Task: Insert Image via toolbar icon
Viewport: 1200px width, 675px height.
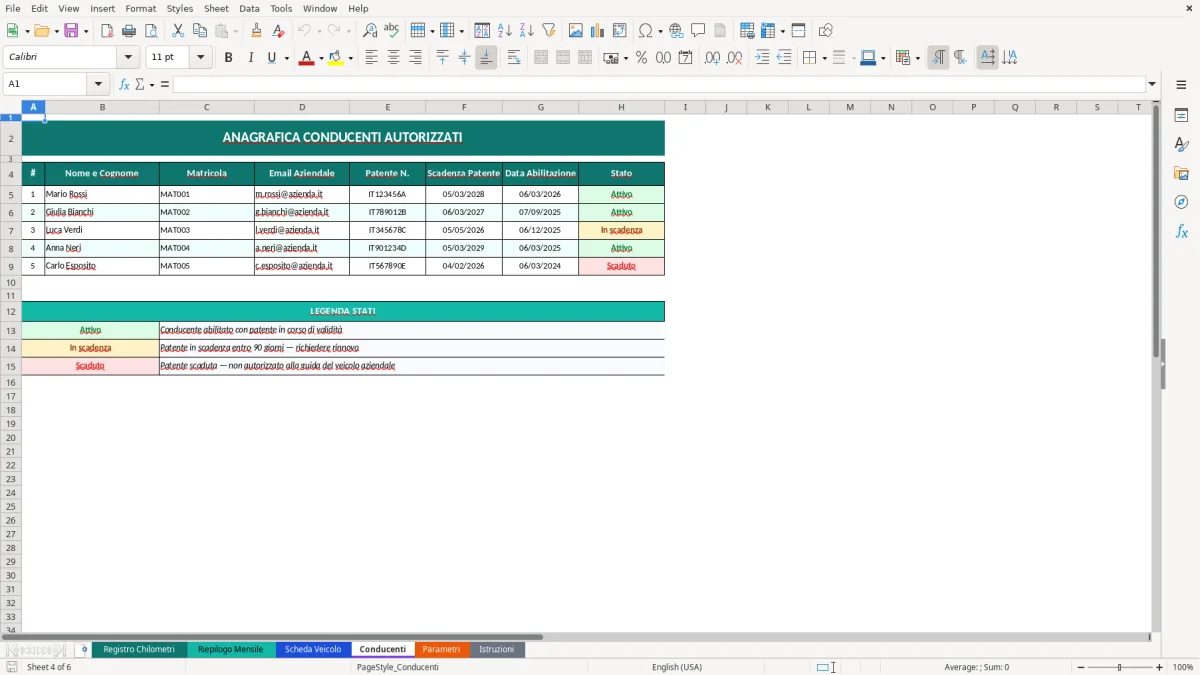Action: (576, 31)
